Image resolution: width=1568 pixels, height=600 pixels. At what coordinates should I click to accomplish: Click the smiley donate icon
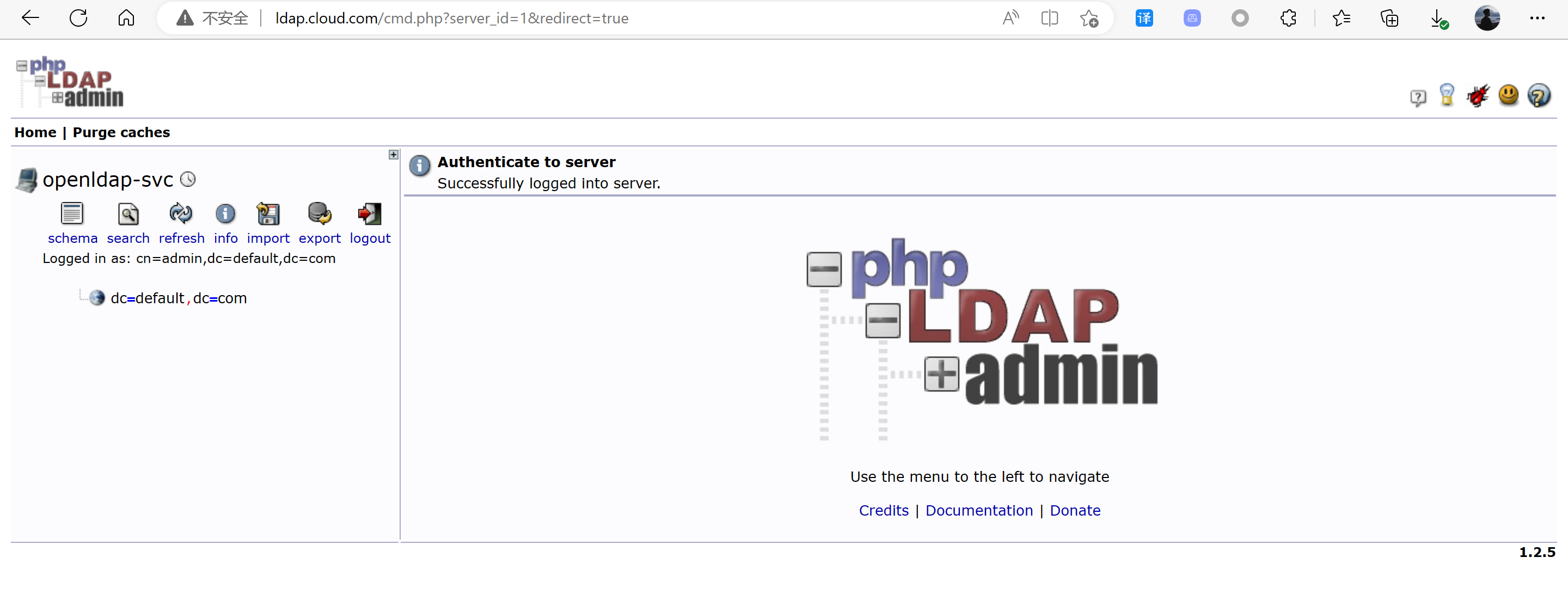coord(1508,95)
